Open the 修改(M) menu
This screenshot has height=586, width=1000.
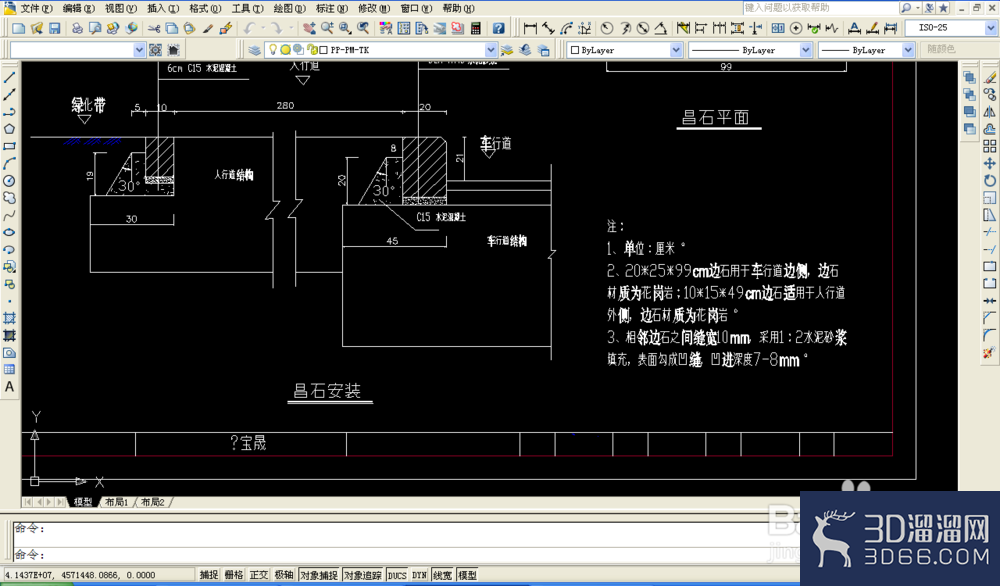374,8
